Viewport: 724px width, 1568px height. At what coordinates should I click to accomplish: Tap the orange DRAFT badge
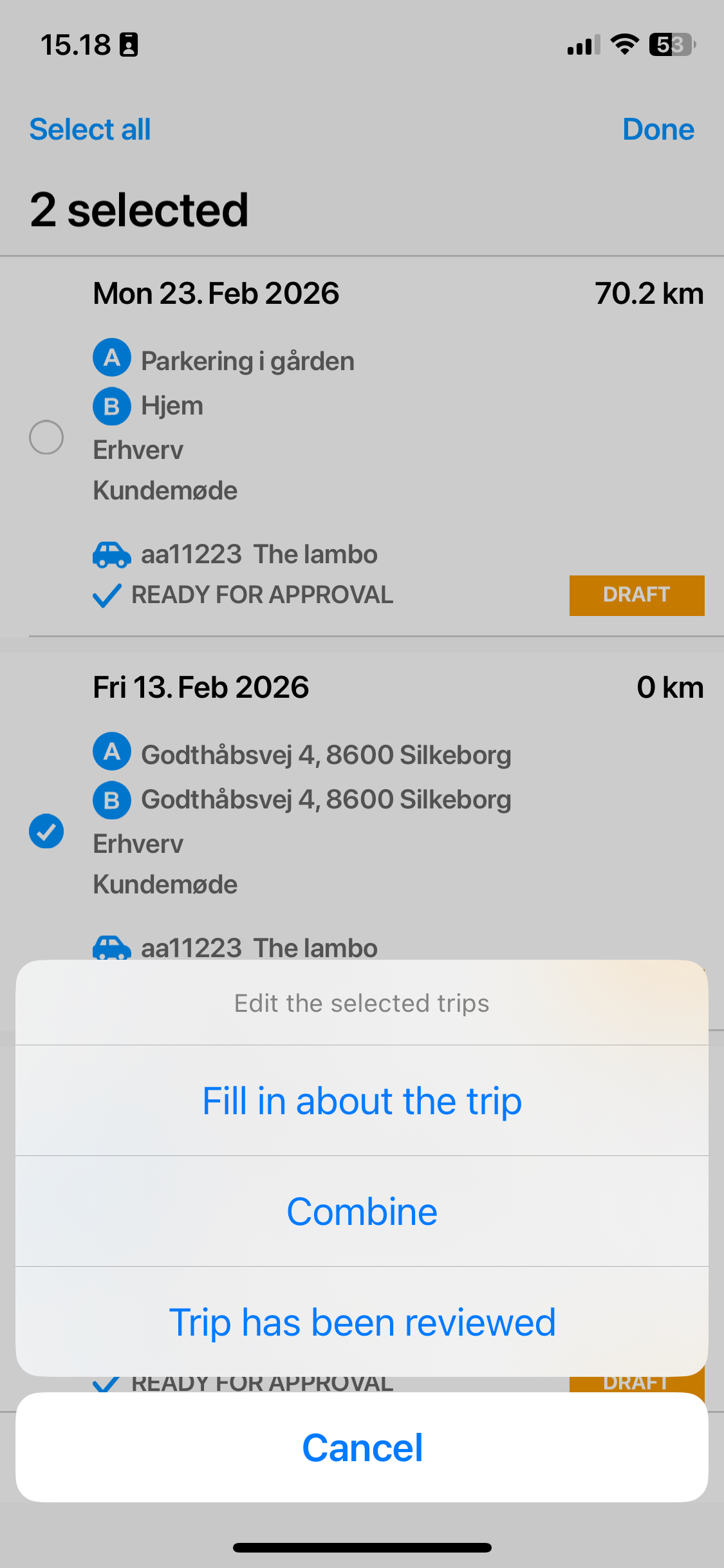[x=636, y=595]
